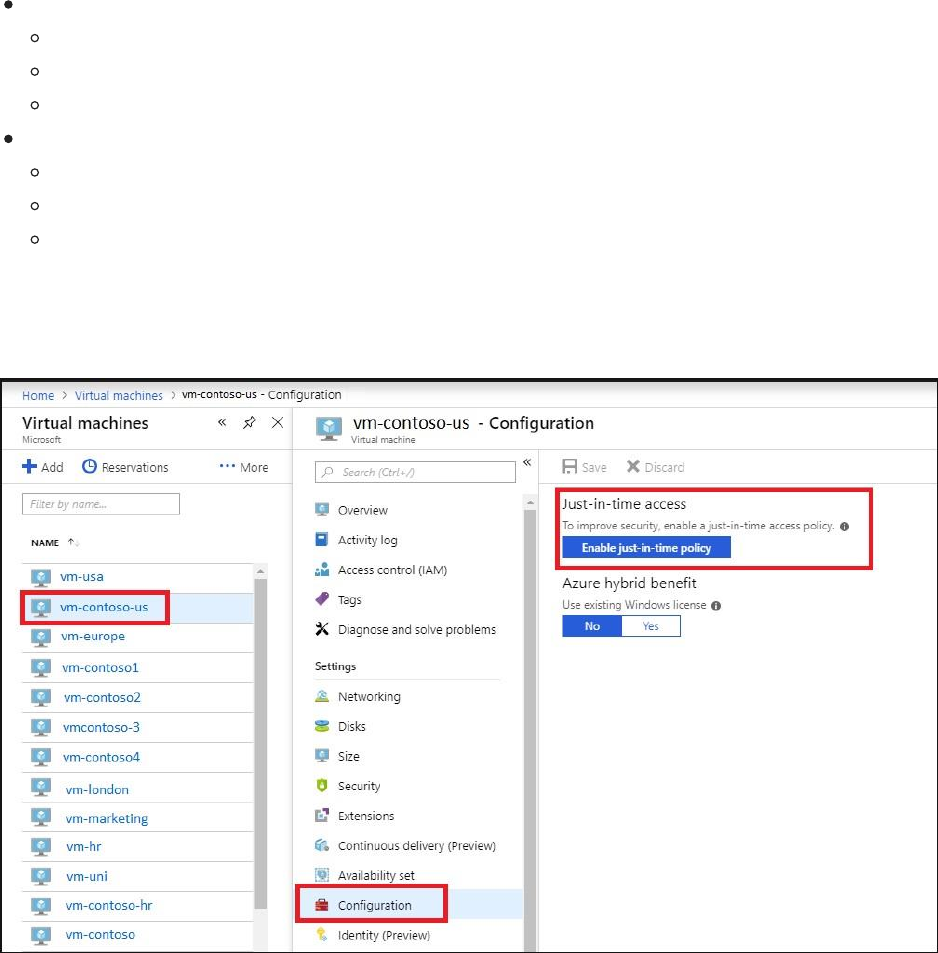Click the Filter by name field

101,504
